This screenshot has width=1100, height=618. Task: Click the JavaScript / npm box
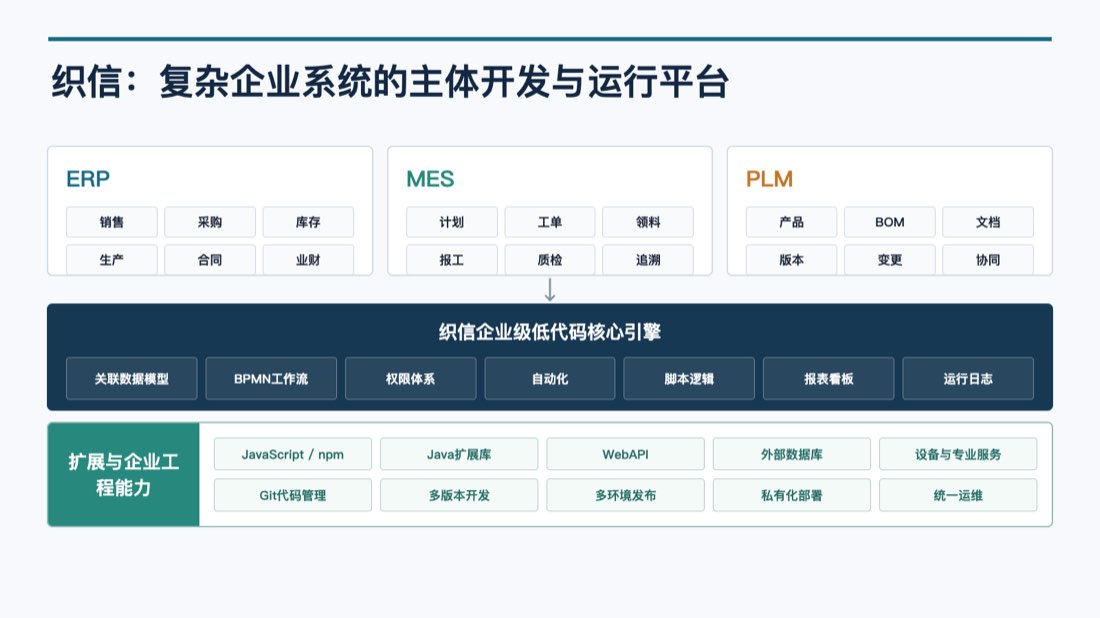[293, 455]
